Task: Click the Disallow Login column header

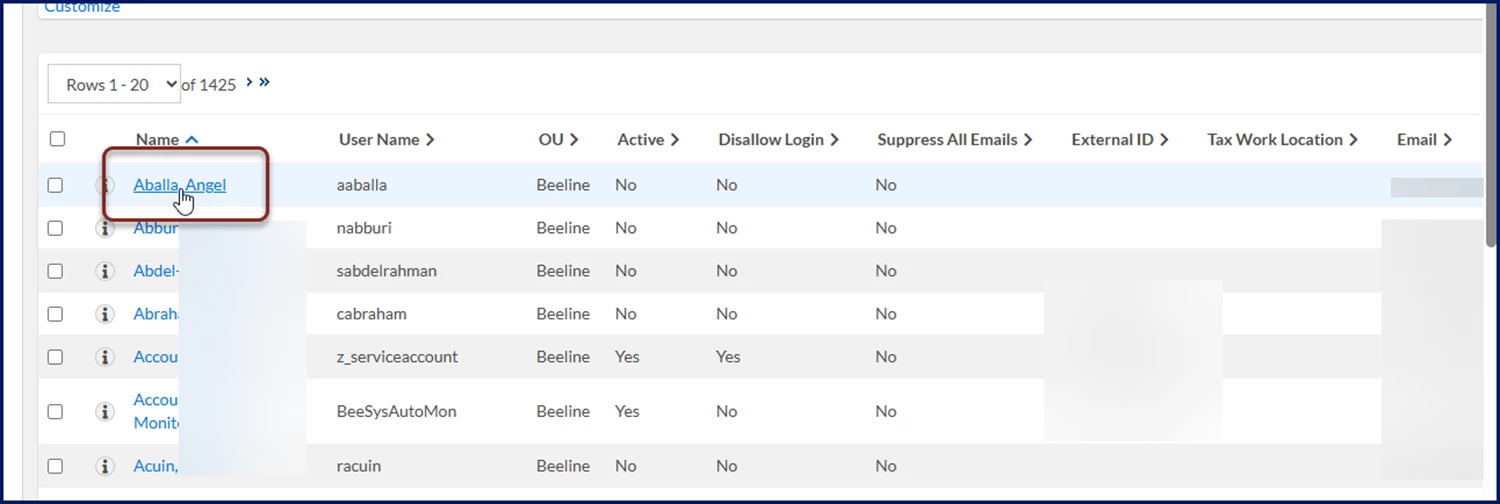Action: pos(778,140)
